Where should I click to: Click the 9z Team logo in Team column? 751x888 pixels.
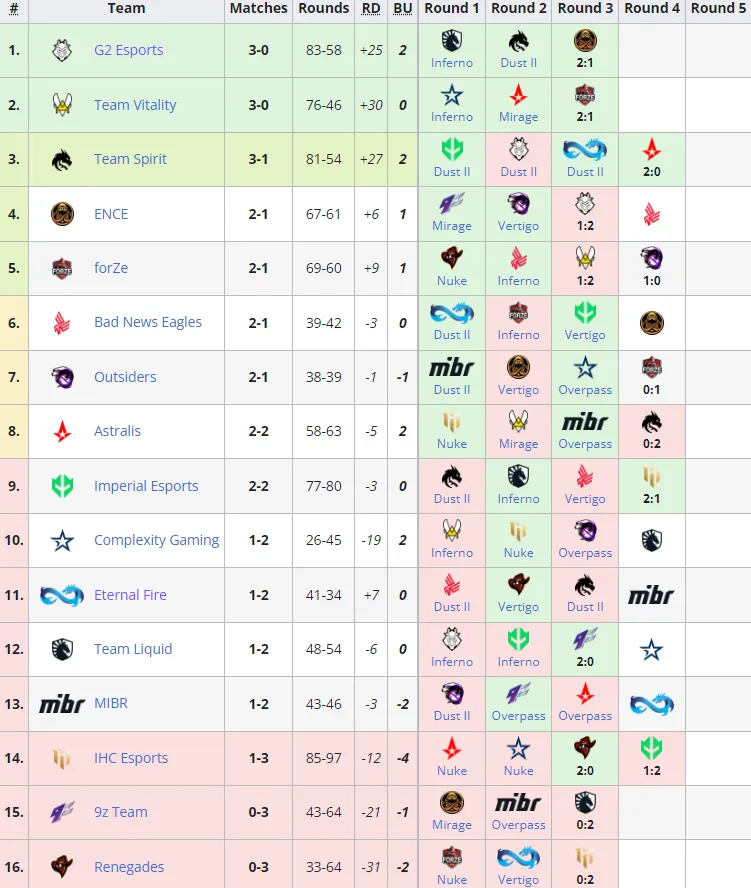click(62, 813)
